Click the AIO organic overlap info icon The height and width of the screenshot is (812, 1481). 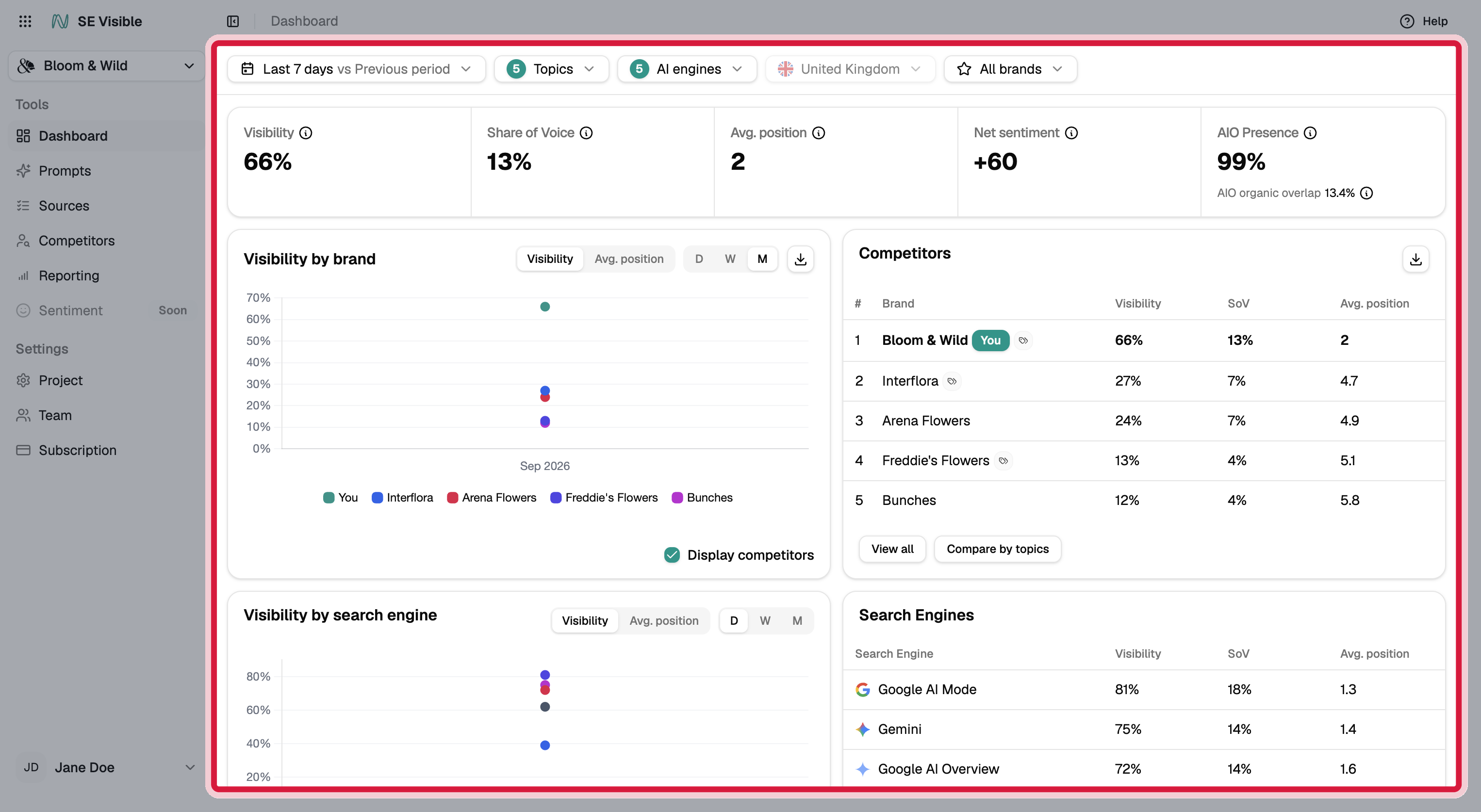pyautogui.click(x=1366, y=193)
